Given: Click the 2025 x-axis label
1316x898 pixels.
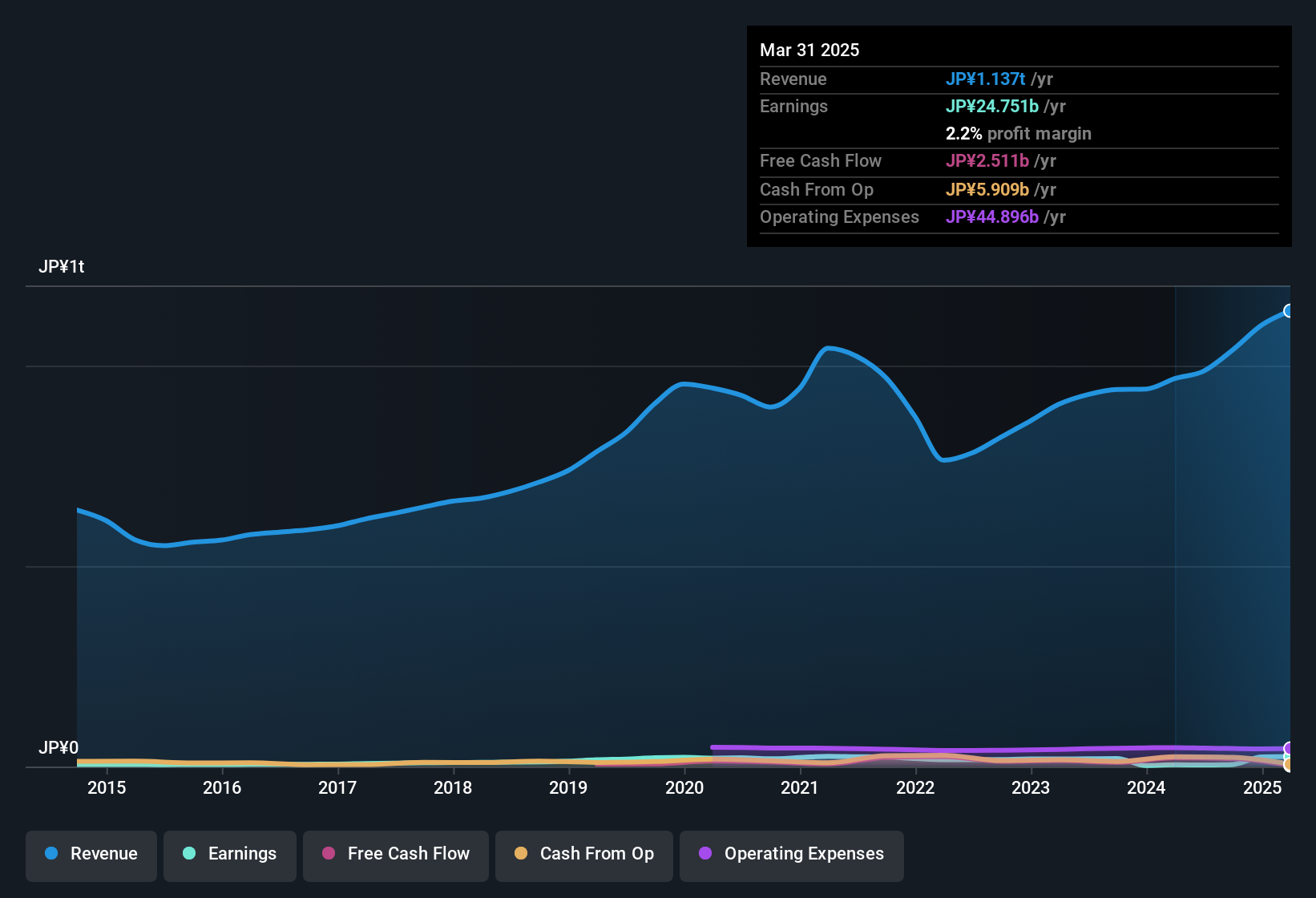Looking at the screenshot, I should point(1262,787).
